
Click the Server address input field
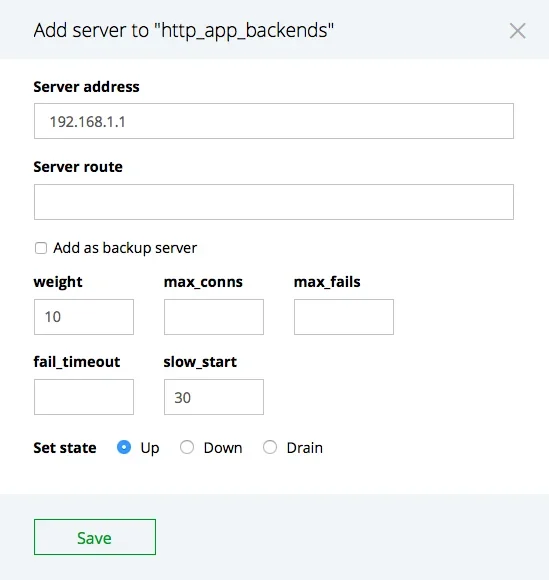(x=274, y=121)
